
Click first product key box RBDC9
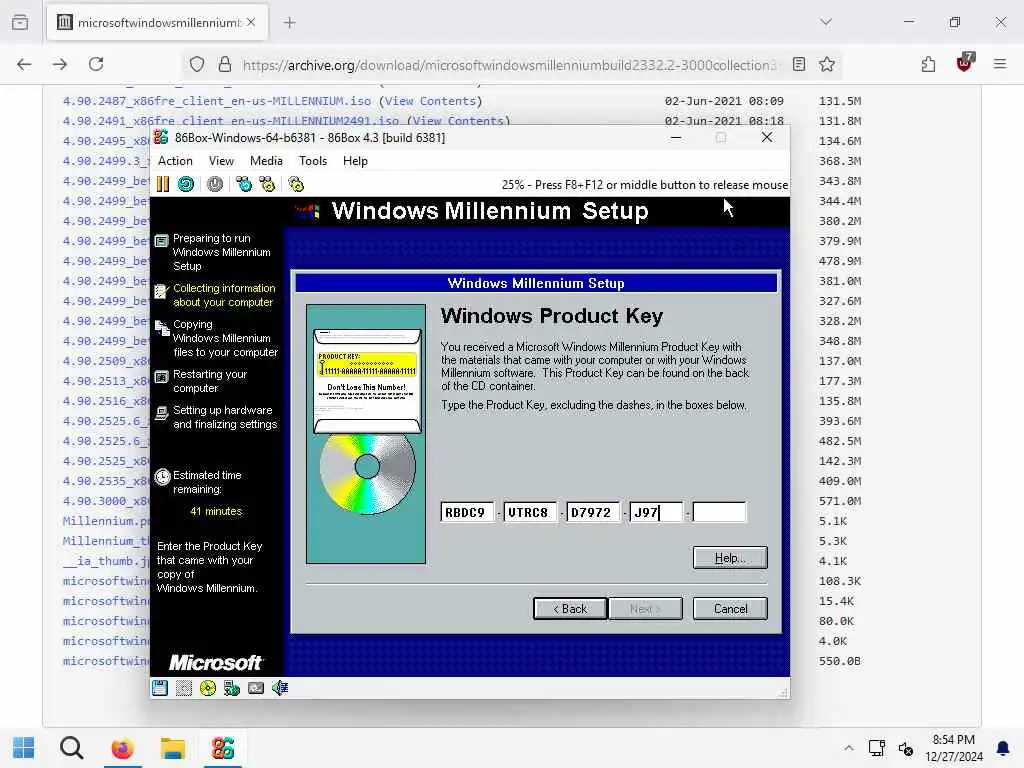tap(467, 512)
